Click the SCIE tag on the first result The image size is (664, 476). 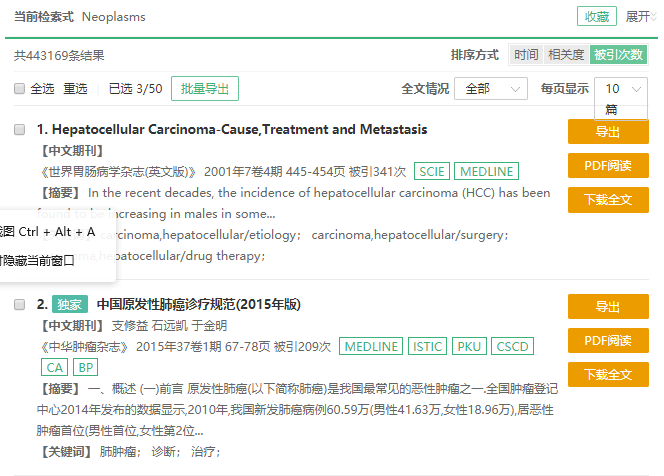(x=431, y=171)
